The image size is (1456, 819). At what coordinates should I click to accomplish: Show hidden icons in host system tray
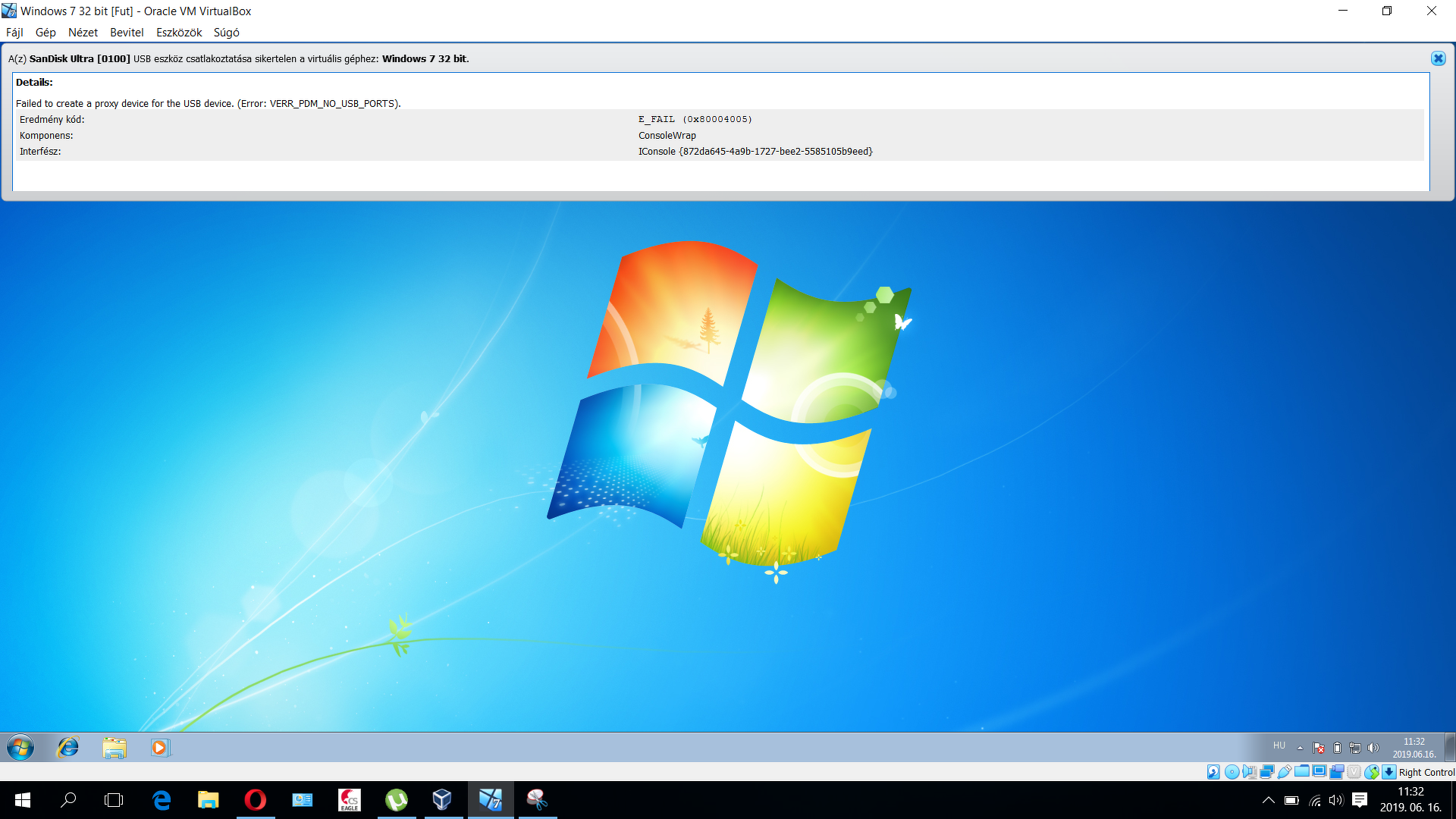[1268, 800]
